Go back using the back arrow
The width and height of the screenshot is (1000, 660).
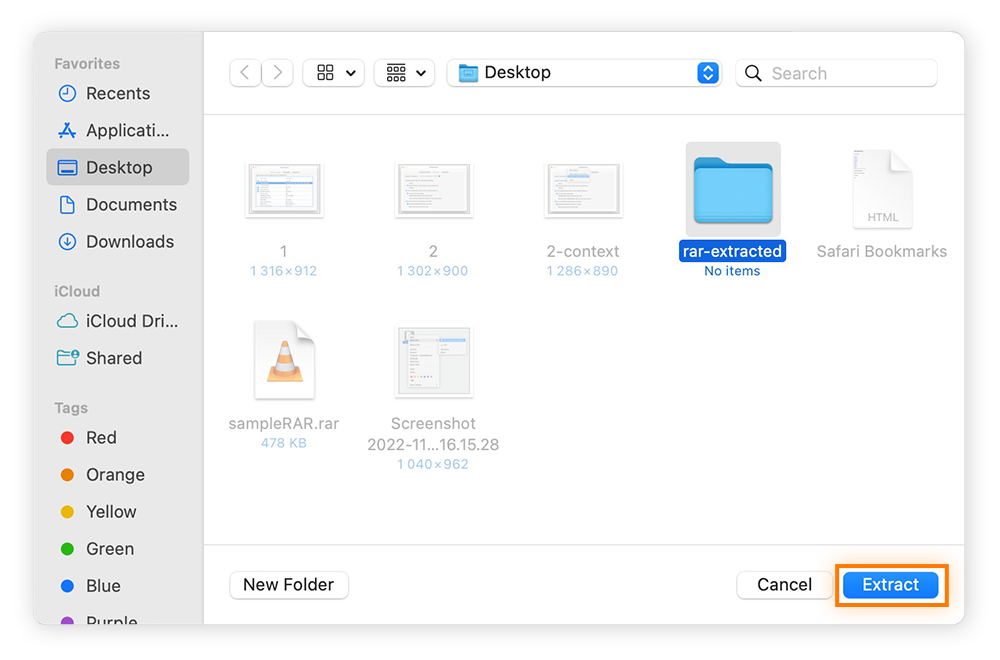click(245, 72)
